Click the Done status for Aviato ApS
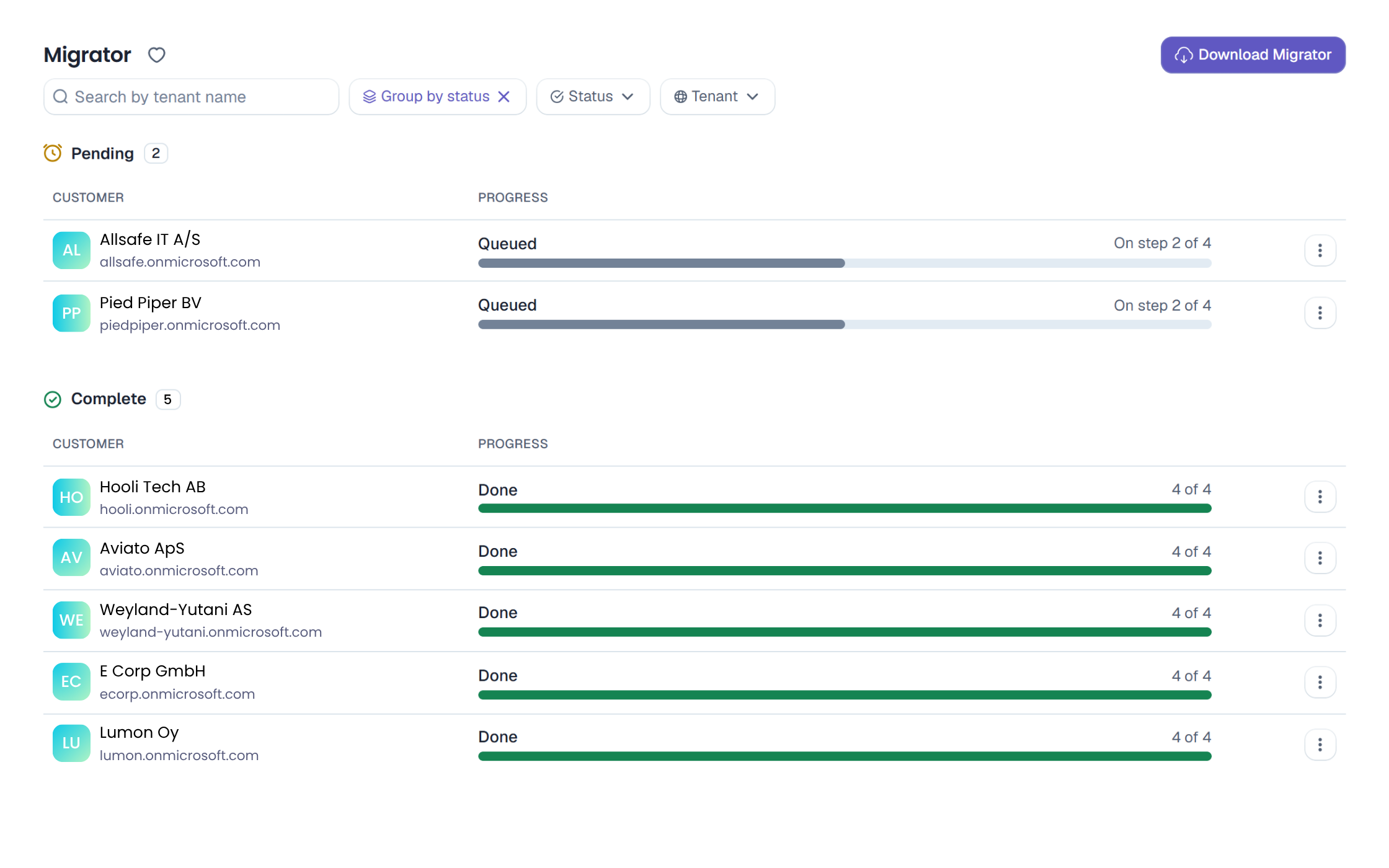The image size is (1389, 868). pyautogui.click(x=497, y=551)
